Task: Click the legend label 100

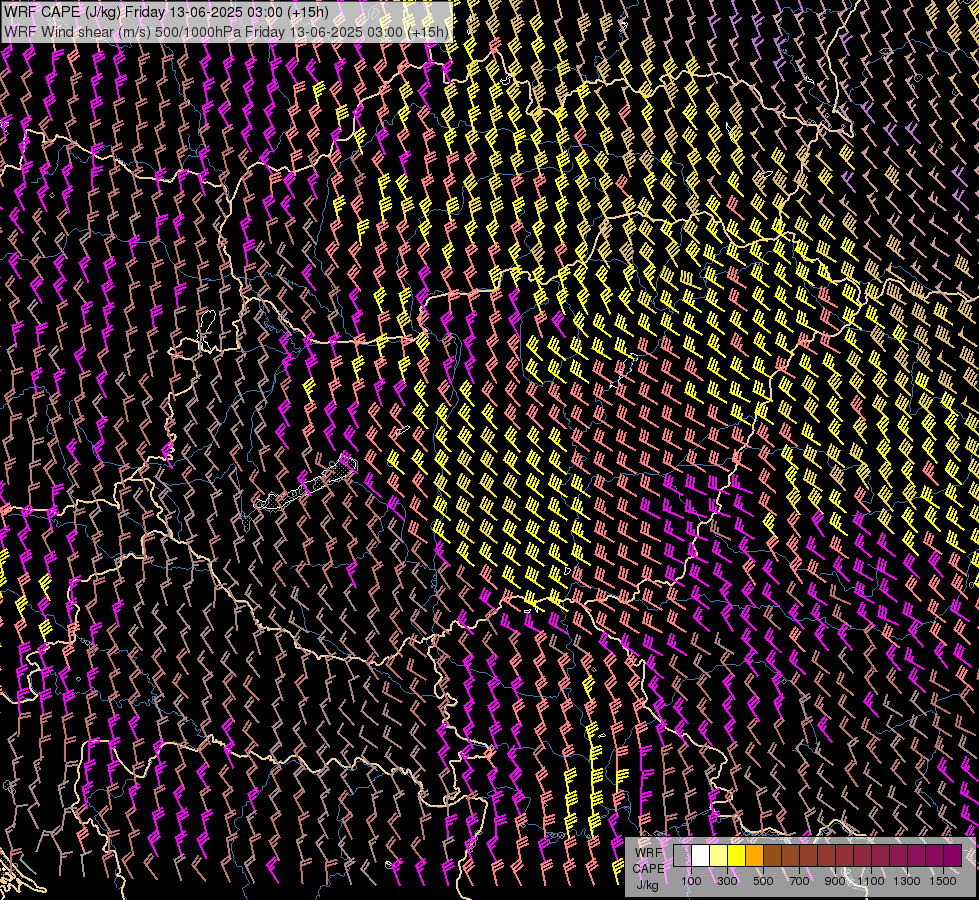Action: [691, 881]
